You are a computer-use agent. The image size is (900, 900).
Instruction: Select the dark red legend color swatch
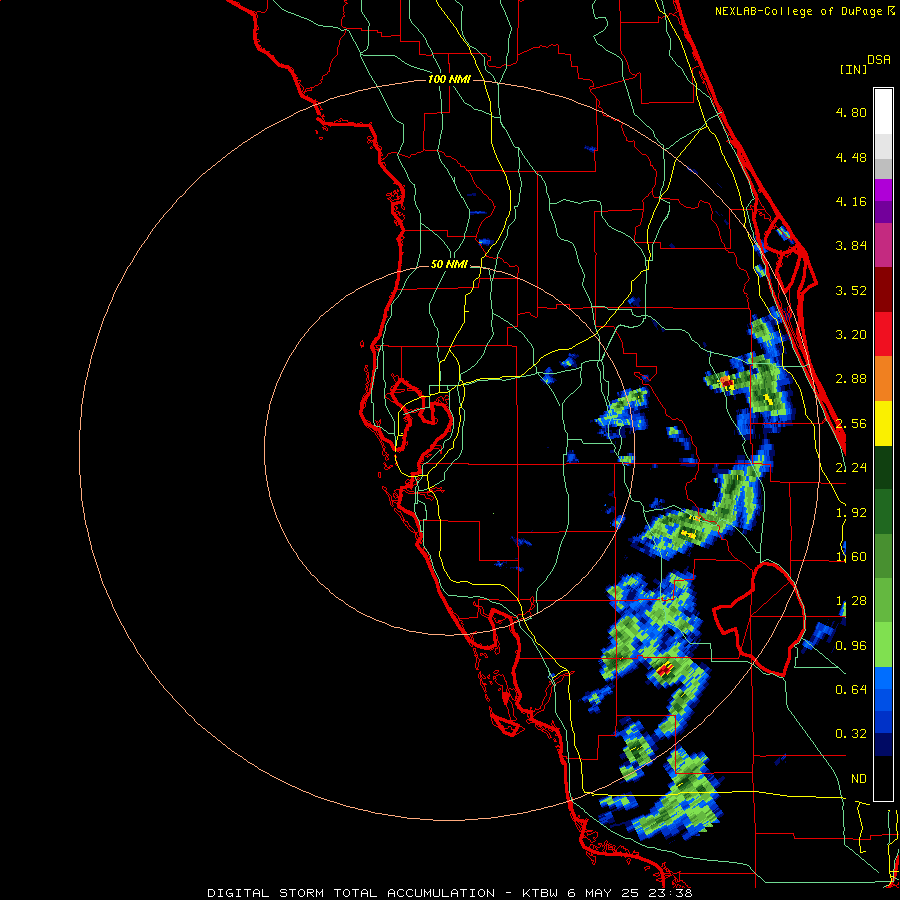(883, 289)
